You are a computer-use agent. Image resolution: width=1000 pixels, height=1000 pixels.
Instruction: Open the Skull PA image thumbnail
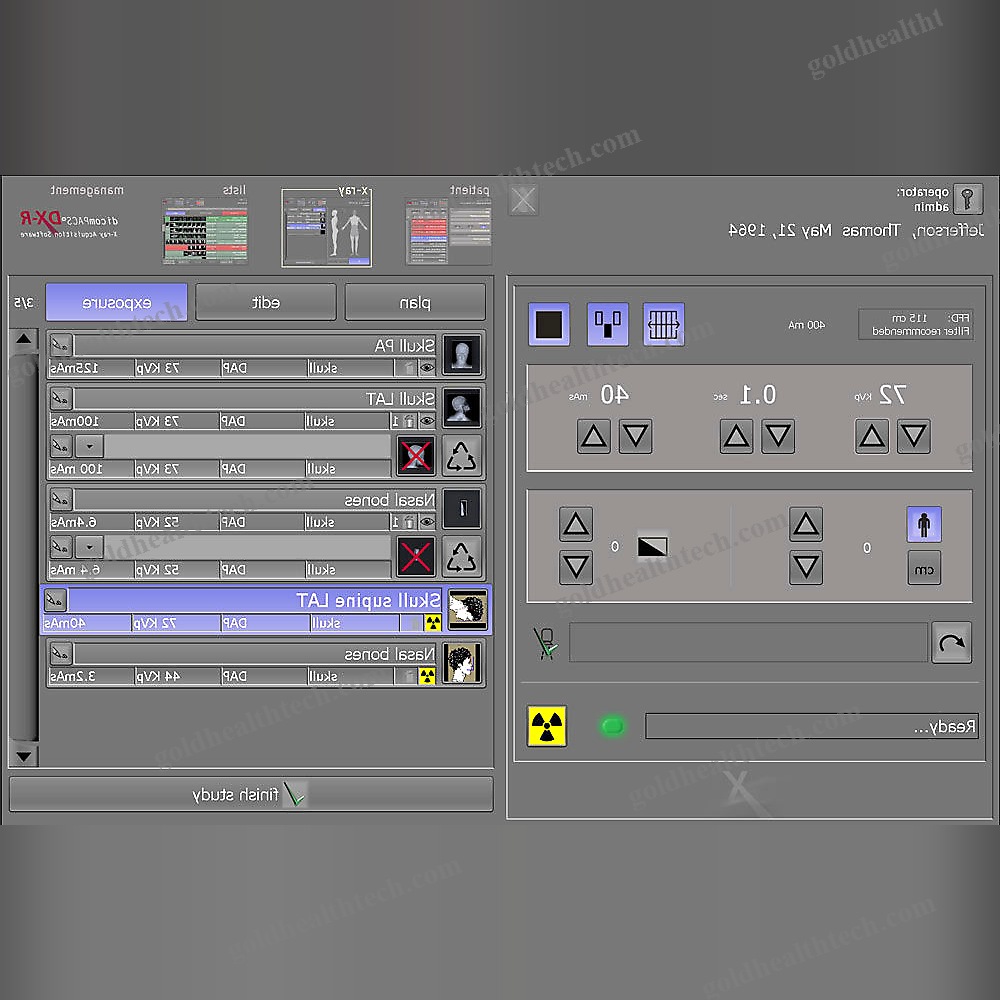click(462, 354)
